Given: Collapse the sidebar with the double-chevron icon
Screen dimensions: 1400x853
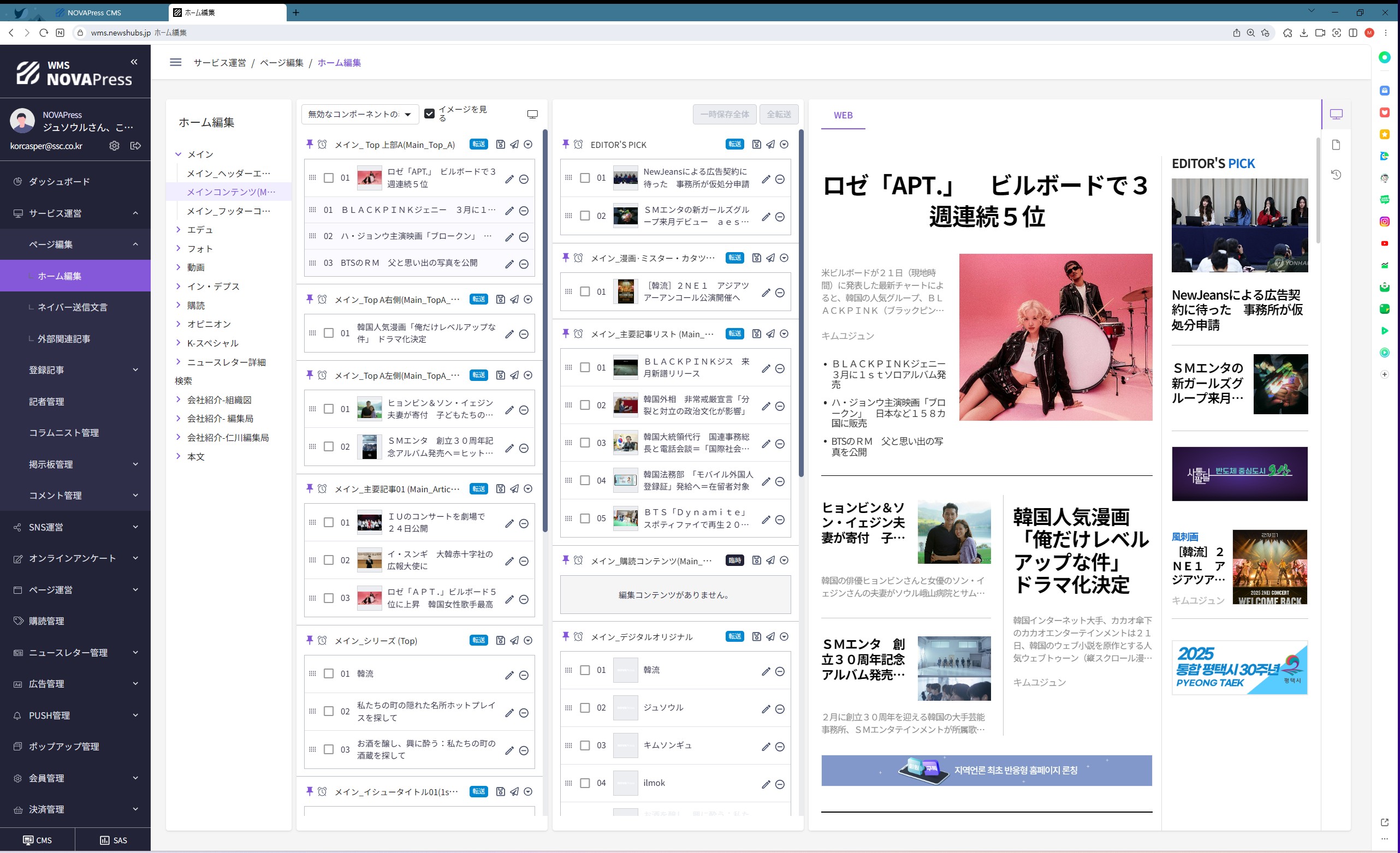Looking at the screenshot, I should point(134,62).
